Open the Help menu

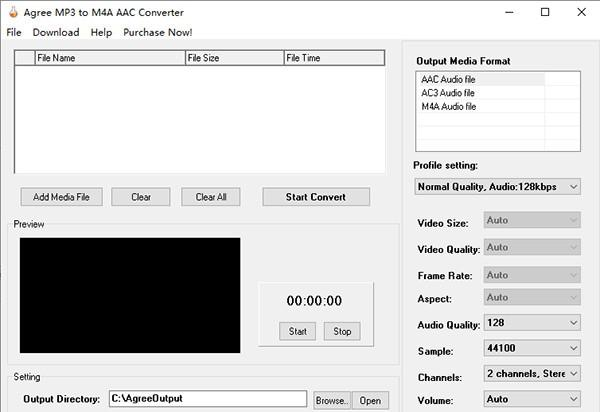point(101,33)
